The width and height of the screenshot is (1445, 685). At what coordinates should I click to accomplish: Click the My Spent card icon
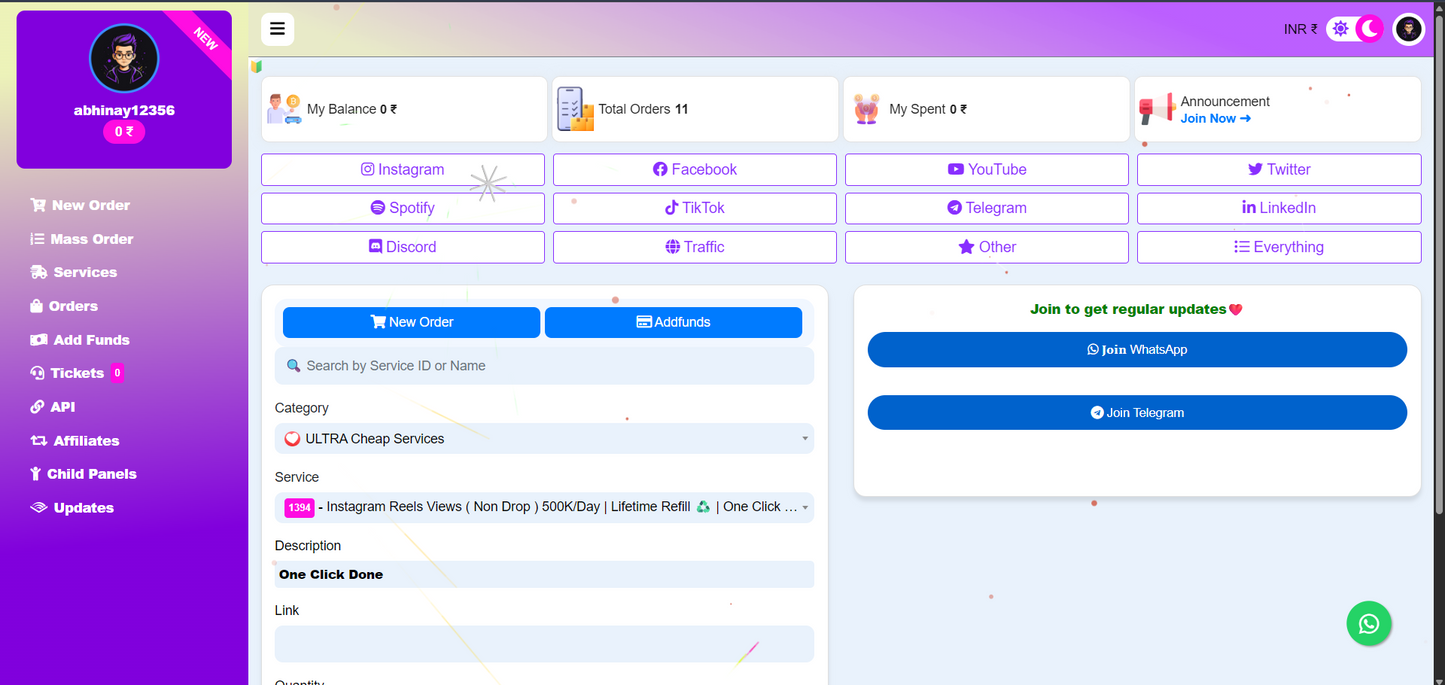866,109
